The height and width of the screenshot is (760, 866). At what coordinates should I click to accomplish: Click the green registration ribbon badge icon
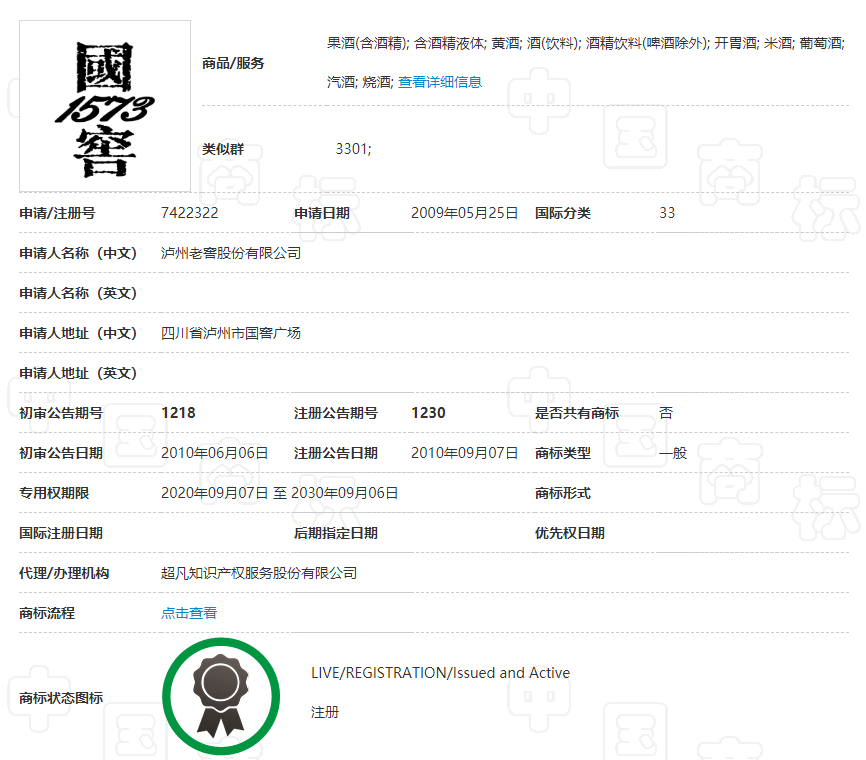point(219,696)
